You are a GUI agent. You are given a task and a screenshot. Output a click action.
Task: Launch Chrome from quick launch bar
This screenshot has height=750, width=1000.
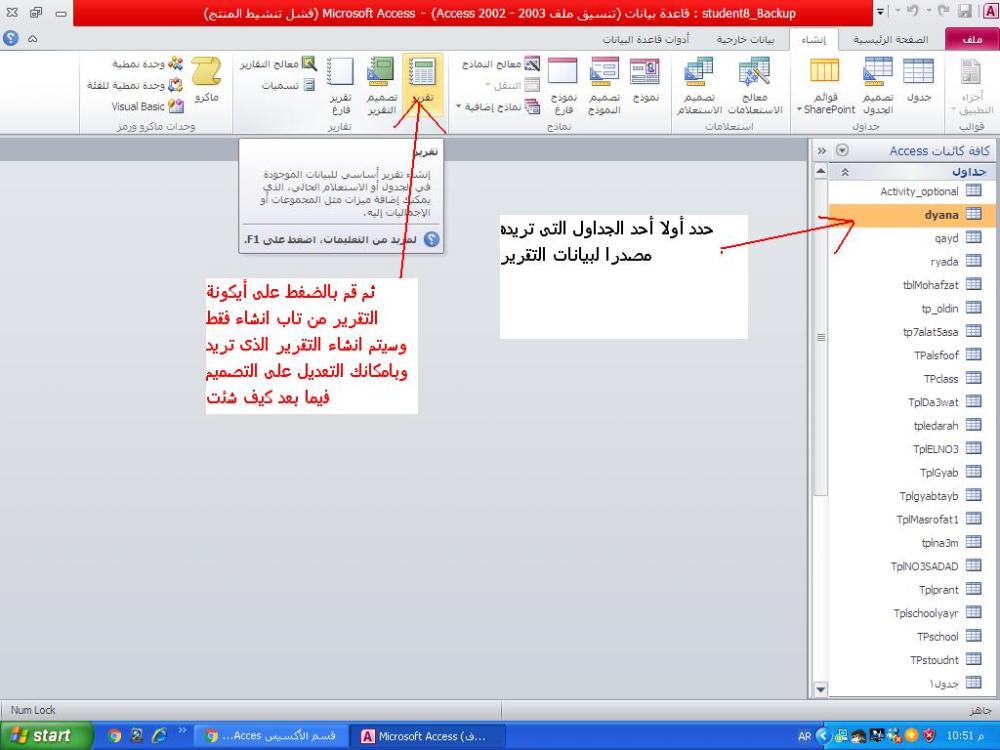point(114,736)
